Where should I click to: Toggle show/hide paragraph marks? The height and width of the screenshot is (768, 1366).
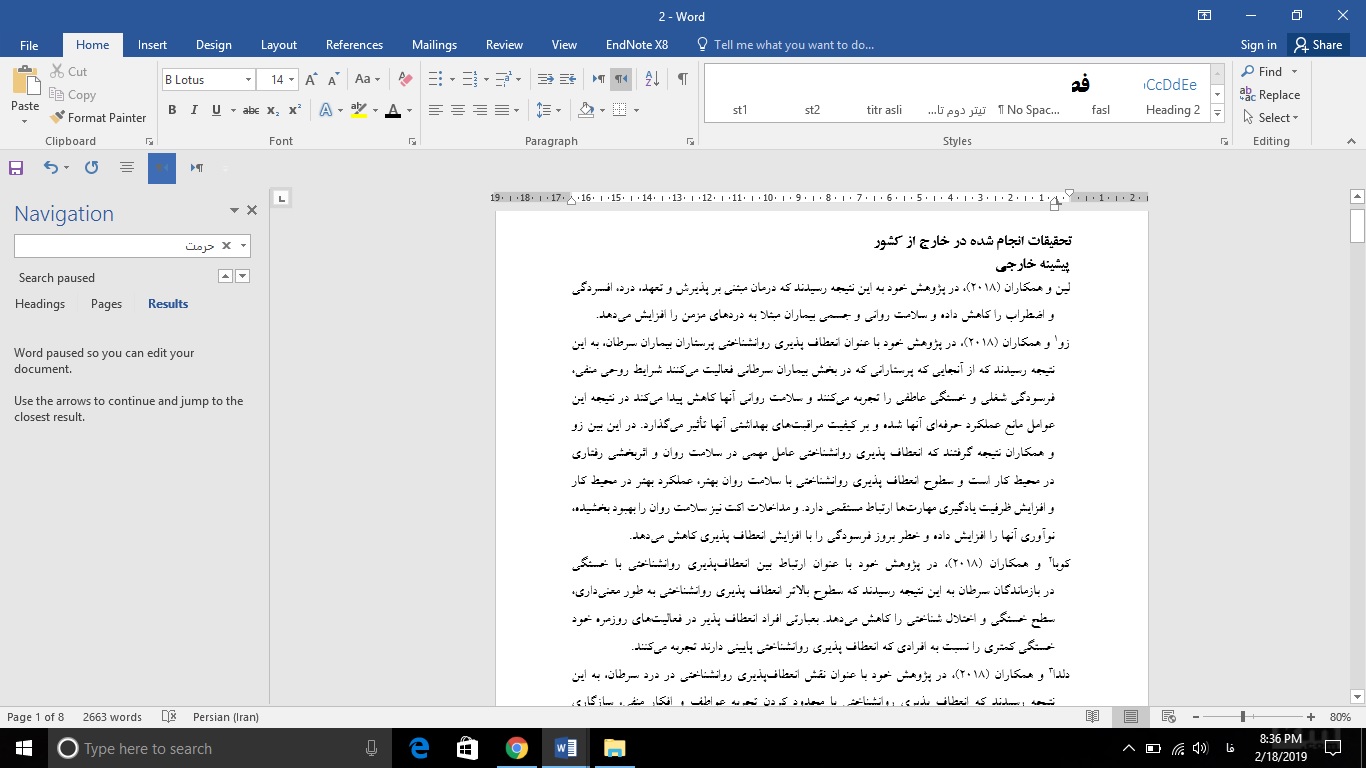pyautogui.click(x=682, y=79)
